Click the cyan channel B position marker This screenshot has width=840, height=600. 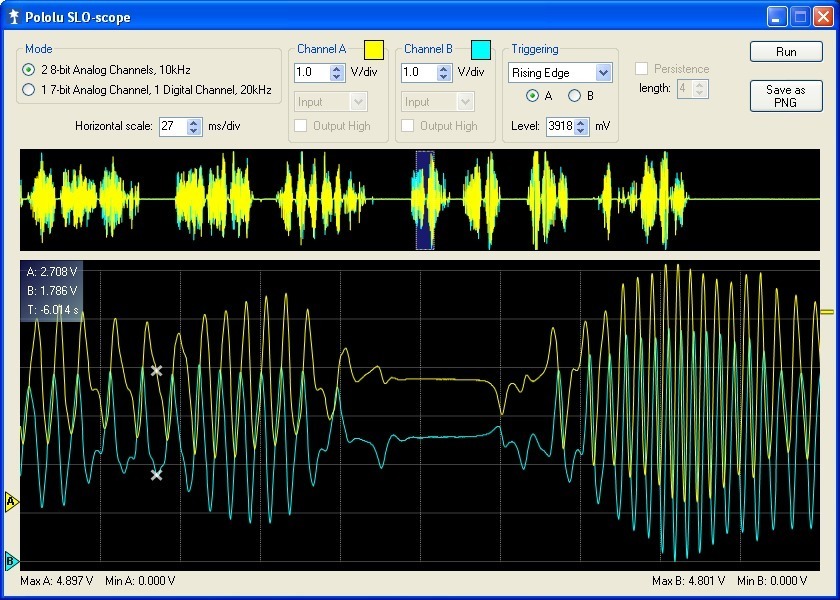(x=12, y=560)
